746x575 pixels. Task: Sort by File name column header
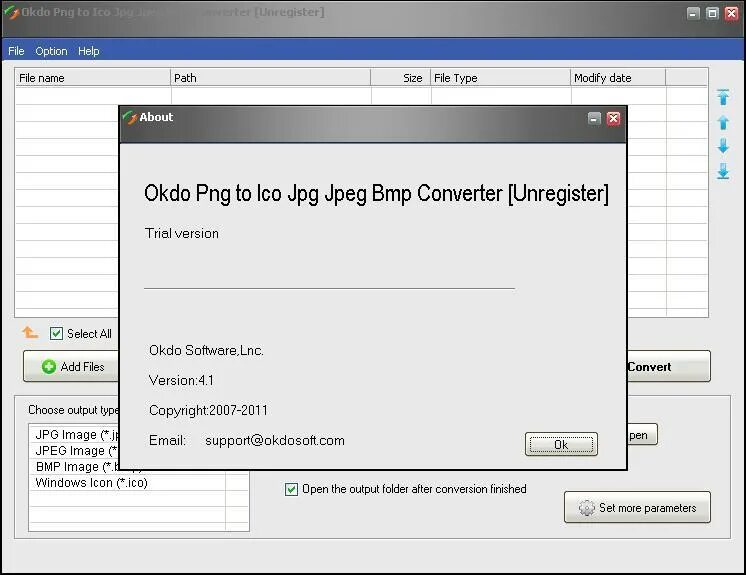(x=93, y=78)
